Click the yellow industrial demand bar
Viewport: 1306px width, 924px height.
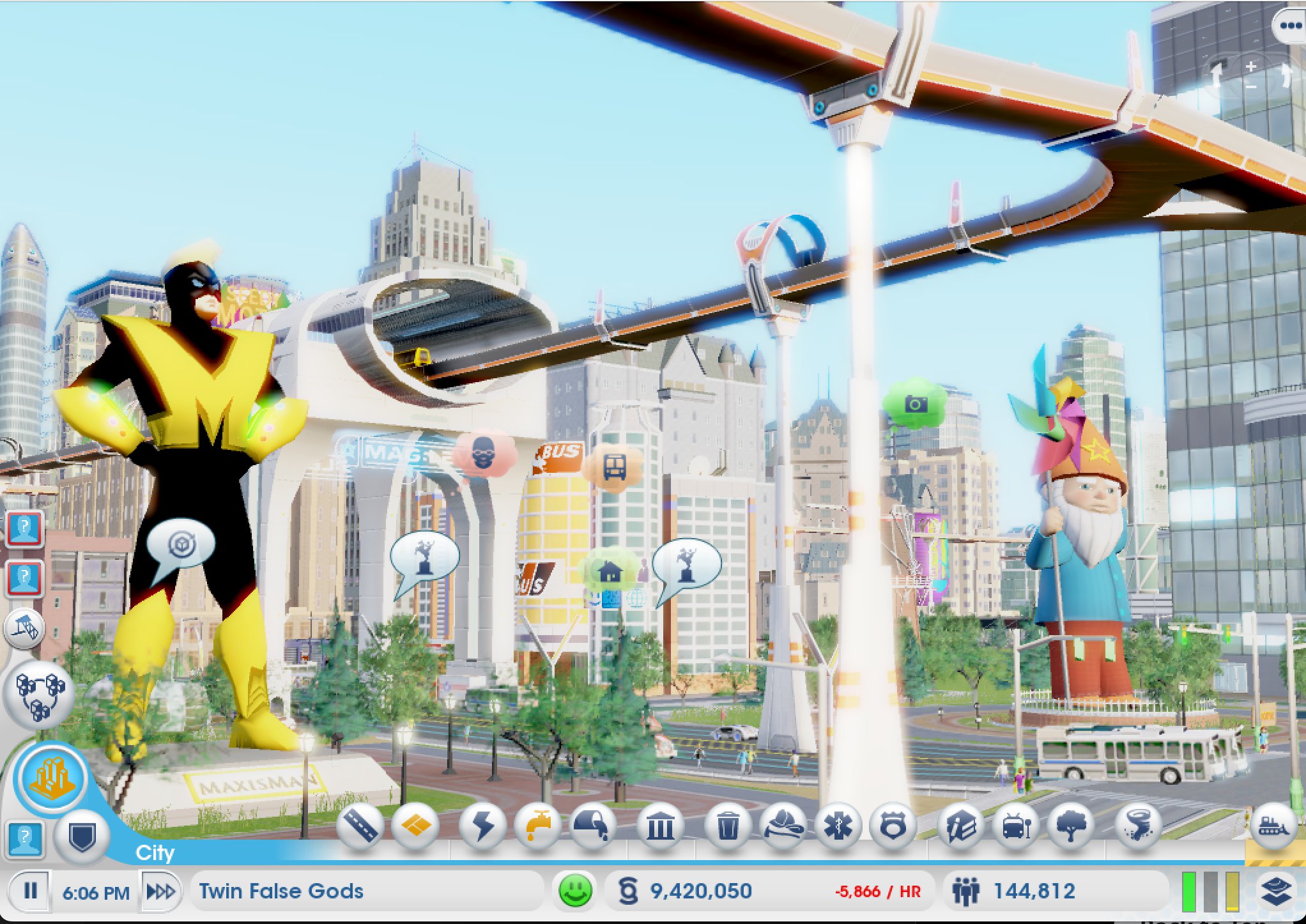pos(1232,891)
